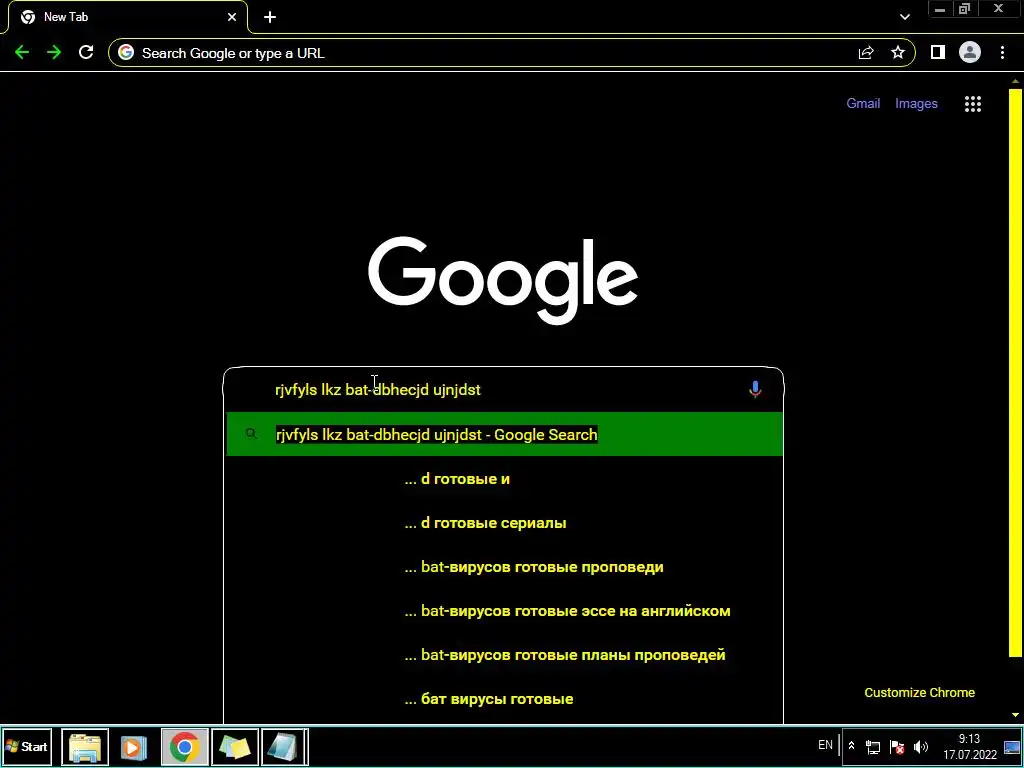
Task: Choose suggestion 'bat-вирусов готовые проповеди'
Action: click(504, 567)
